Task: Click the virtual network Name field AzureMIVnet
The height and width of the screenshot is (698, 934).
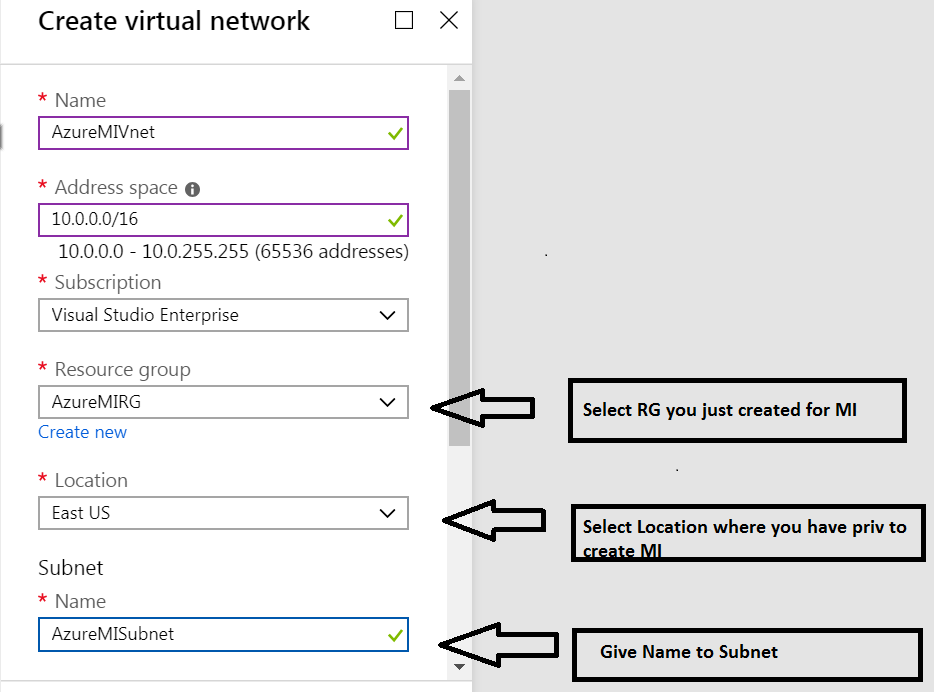Action: [223, 133]
